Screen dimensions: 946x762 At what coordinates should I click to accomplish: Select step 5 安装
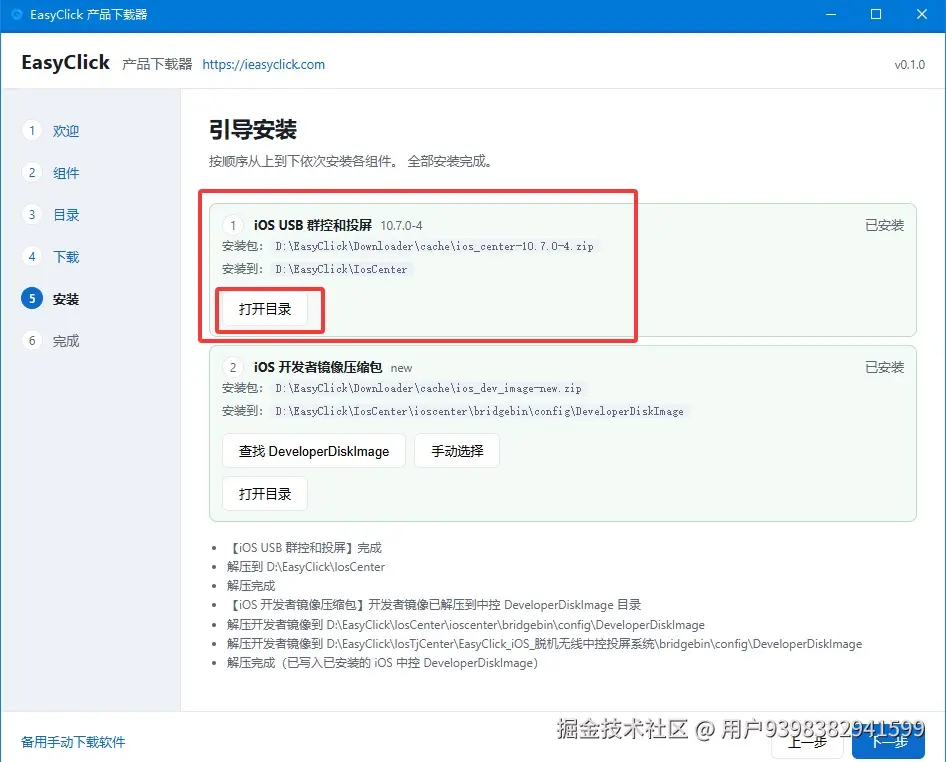[51, 299]
